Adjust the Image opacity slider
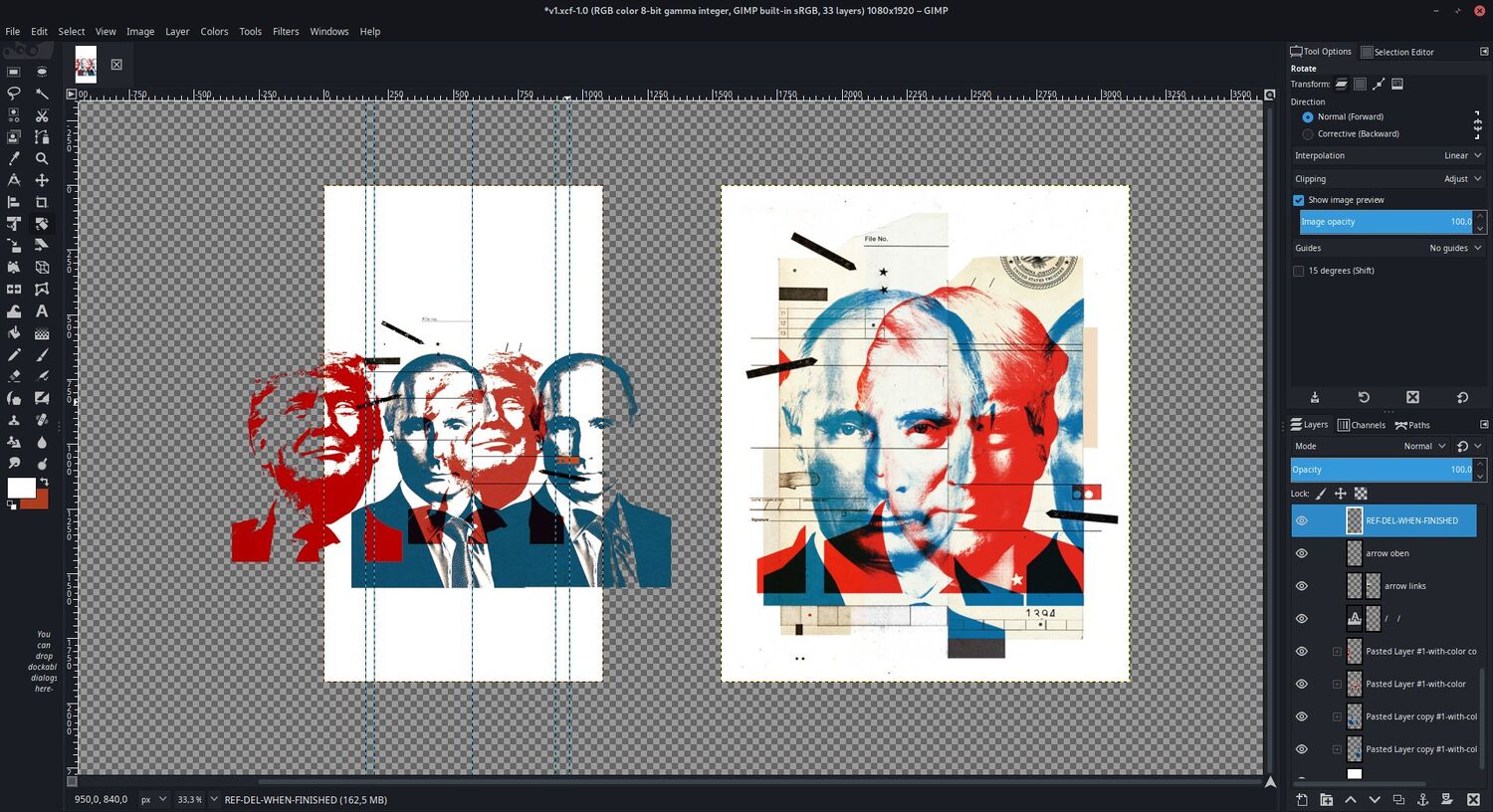This screenshot has width=1493, height=812. coord(1386,222)
